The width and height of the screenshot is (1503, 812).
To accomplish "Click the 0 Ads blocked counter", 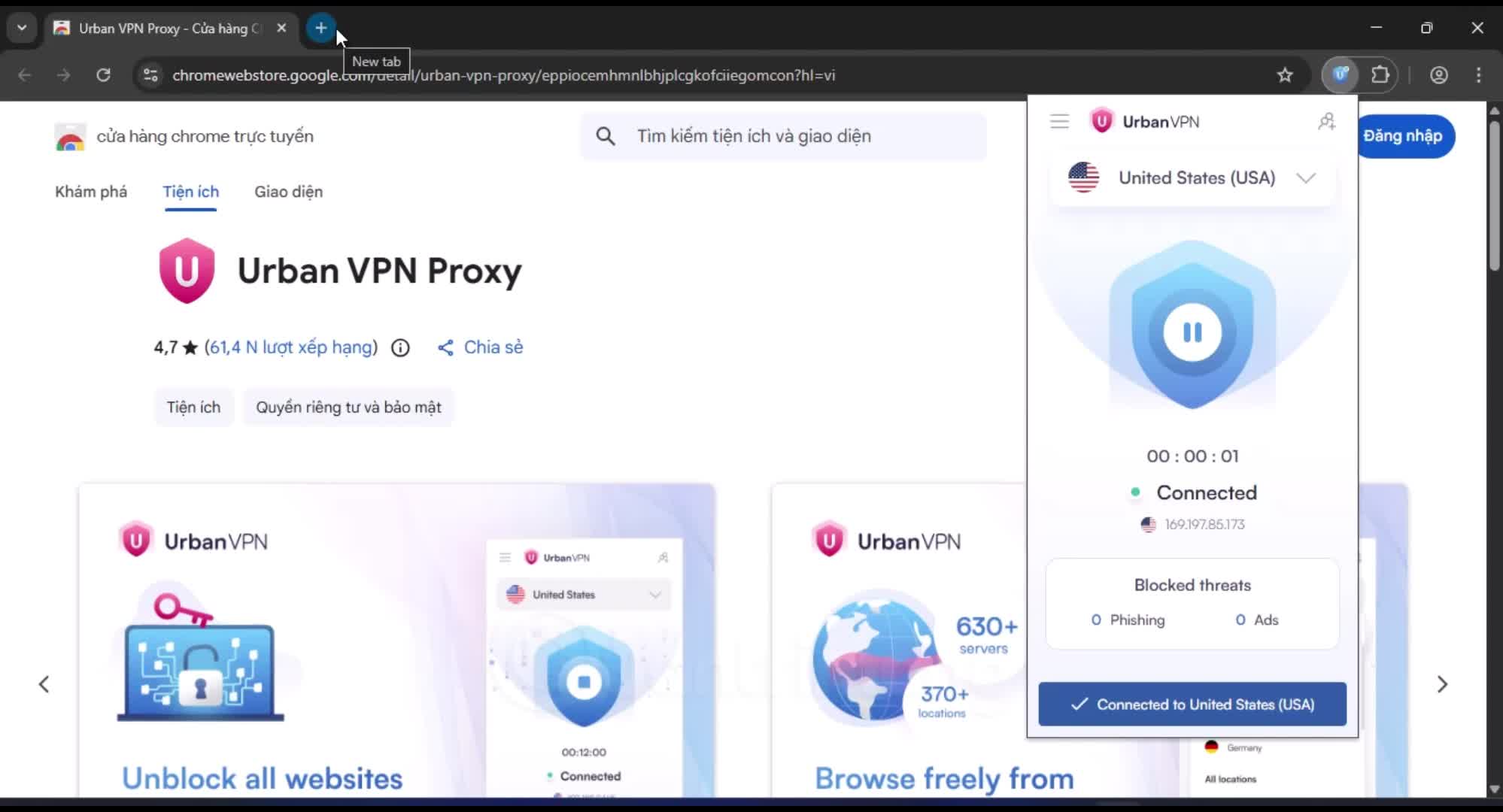I will [1256, 620].
